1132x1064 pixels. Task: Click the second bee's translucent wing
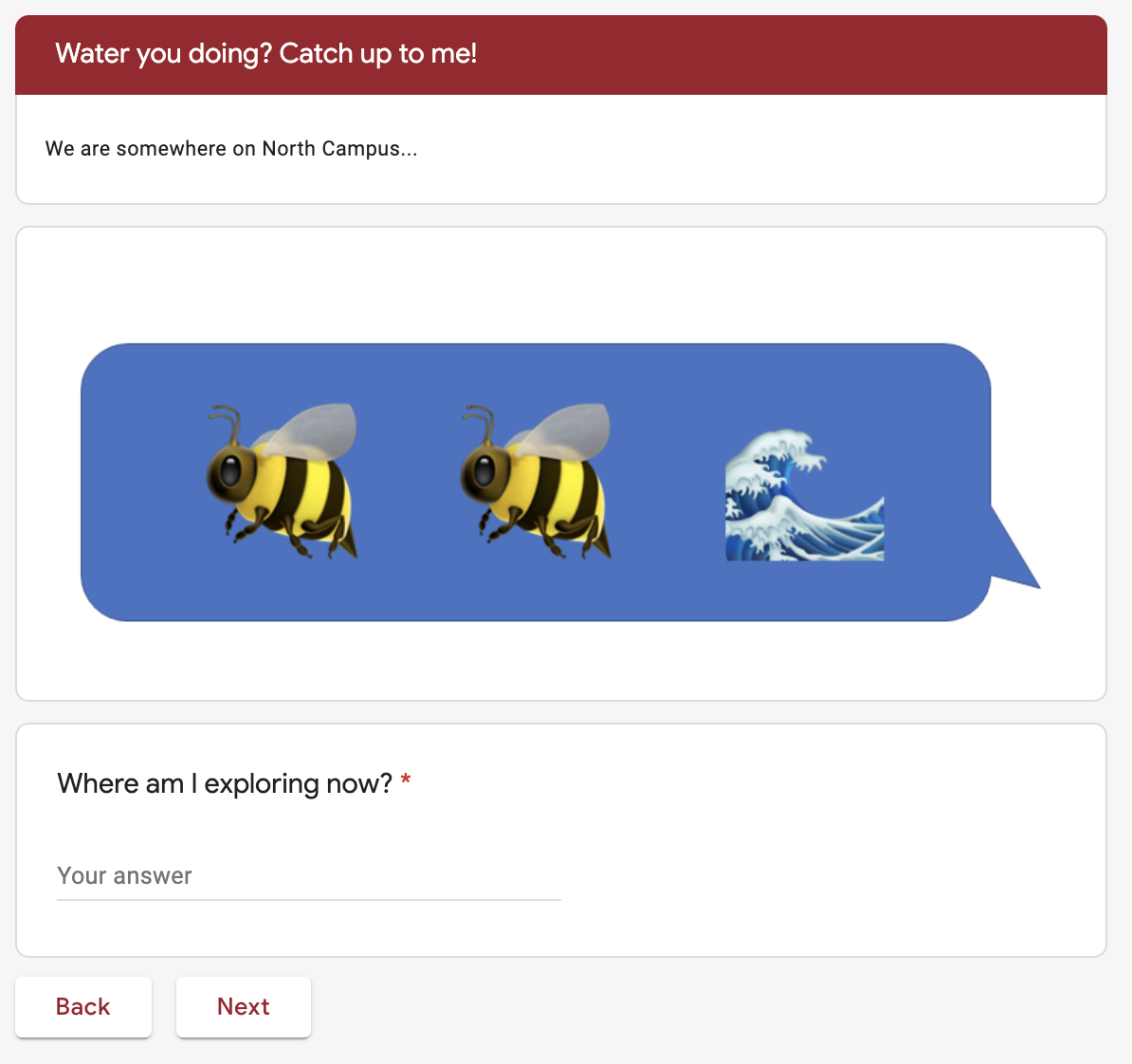click(567, 431)
